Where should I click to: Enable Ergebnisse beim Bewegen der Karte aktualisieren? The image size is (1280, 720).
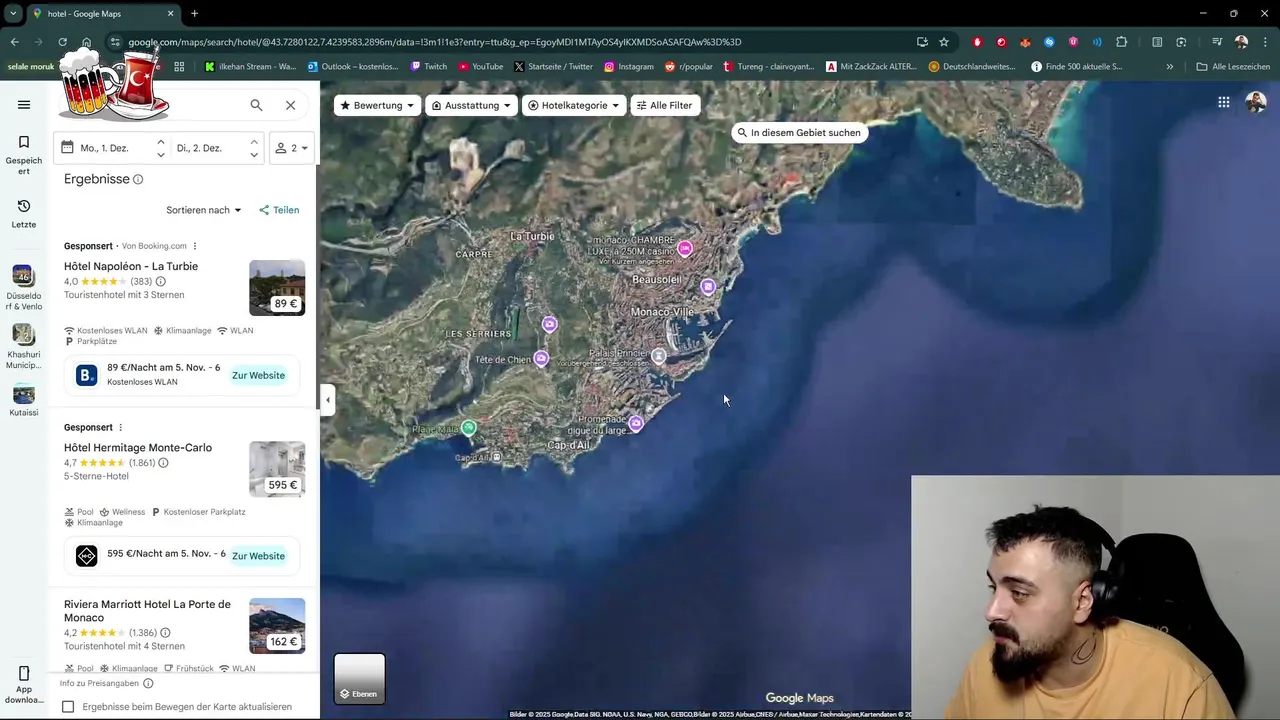68,706
